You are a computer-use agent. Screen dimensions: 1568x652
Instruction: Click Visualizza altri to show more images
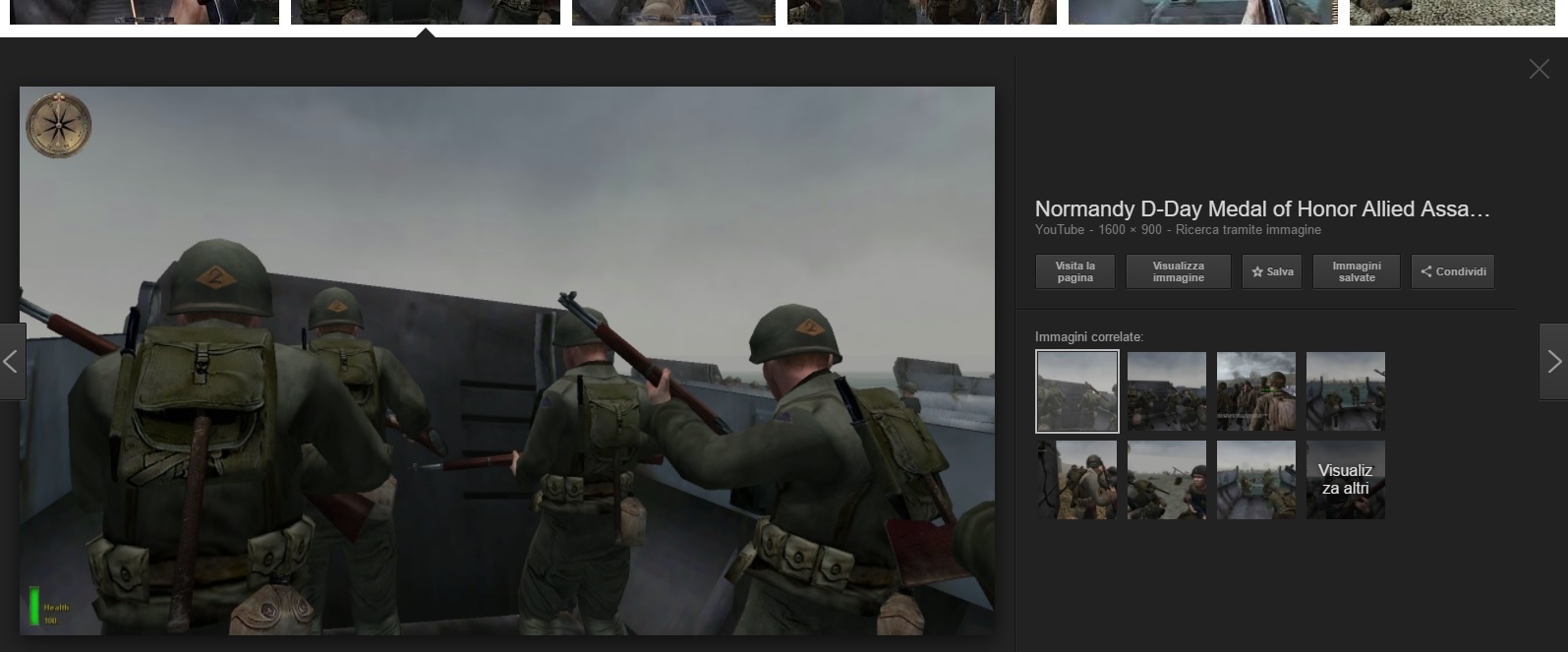(x=1345, y=480)
